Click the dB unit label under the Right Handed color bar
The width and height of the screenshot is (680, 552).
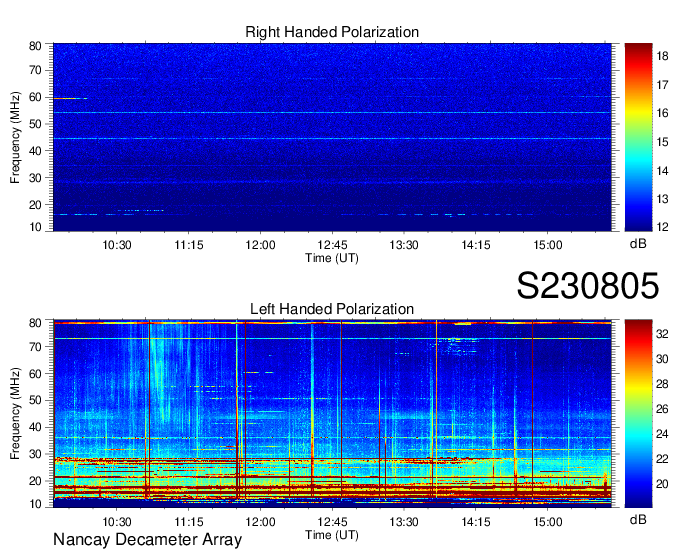point(638,244)
